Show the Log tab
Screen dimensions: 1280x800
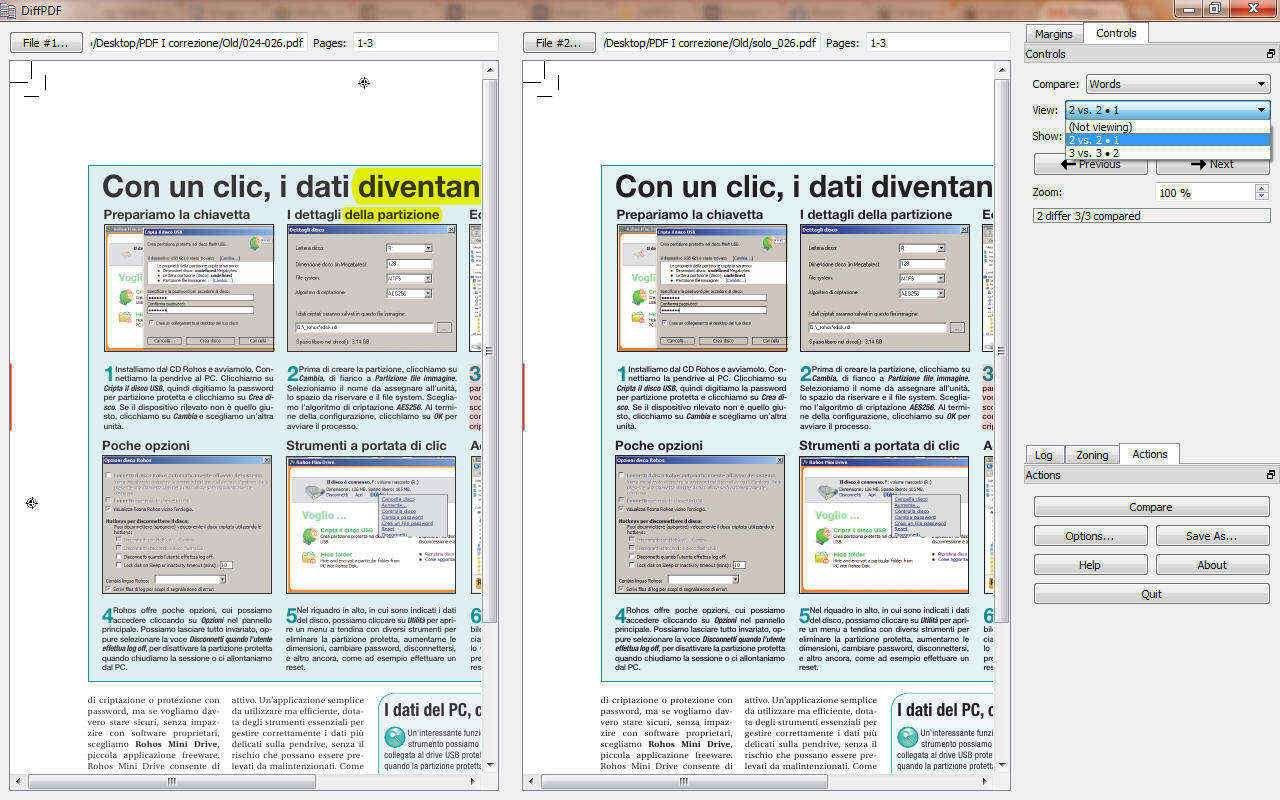(1043, 455)
